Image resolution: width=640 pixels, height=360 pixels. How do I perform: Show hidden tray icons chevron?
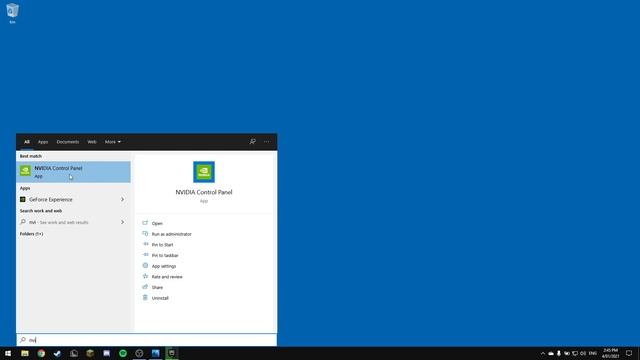point(542,353)
